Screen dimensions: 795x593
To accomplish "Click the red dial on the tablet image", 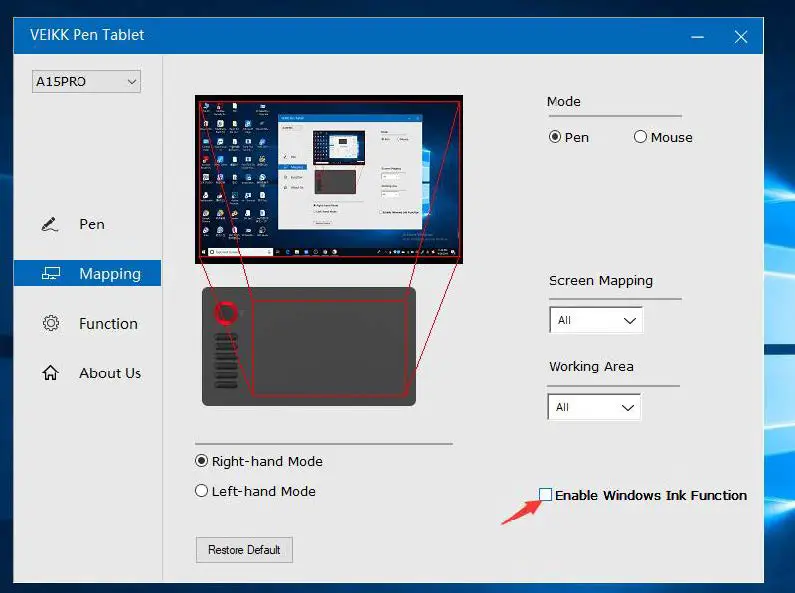I will coord(226,313).
